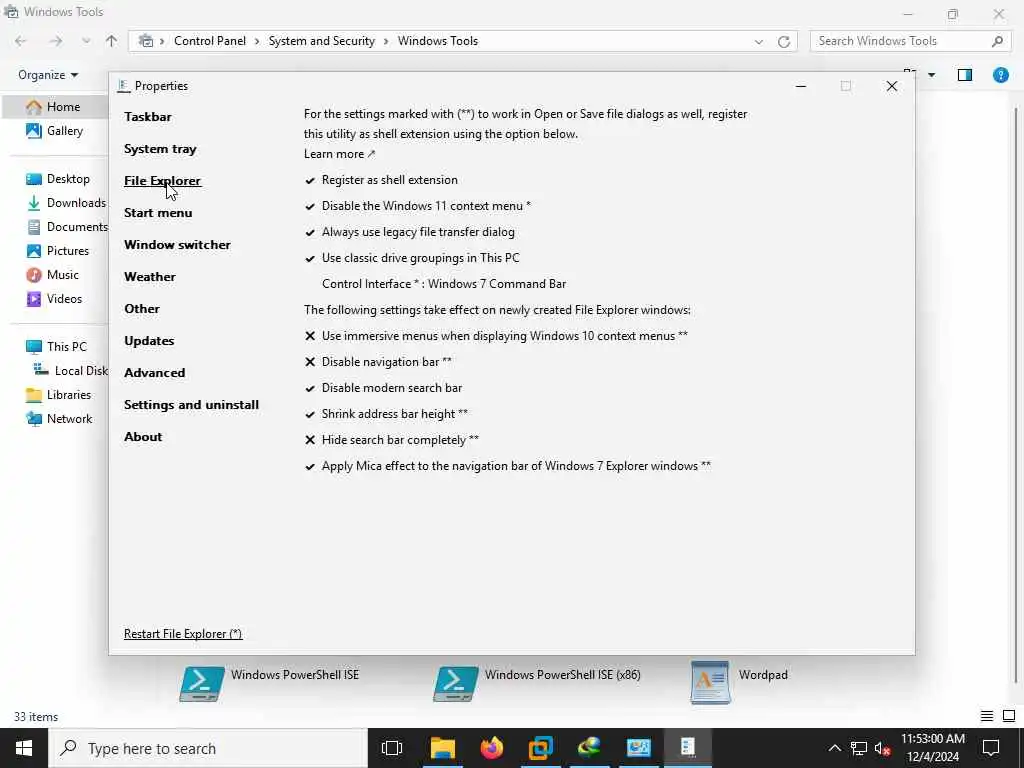
Task: Change Control Interface Windows 7 Command Bar setting
Action: [x=444, y=284]
